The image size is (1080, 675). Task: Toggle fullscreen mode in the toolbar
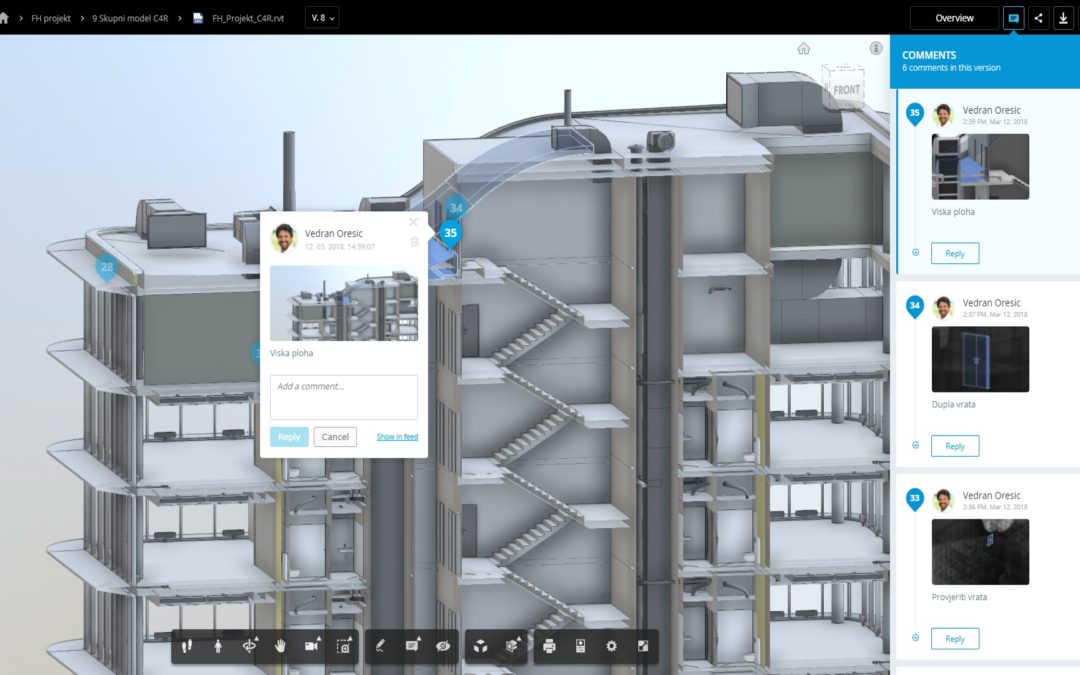[642, 647]
